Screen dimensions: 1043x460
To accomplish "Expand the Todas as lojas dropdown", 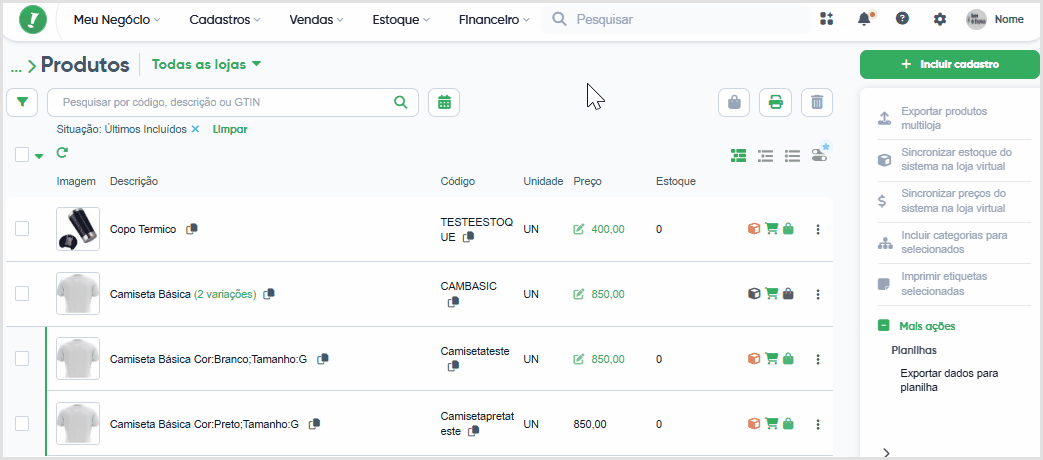I will 206,64.
